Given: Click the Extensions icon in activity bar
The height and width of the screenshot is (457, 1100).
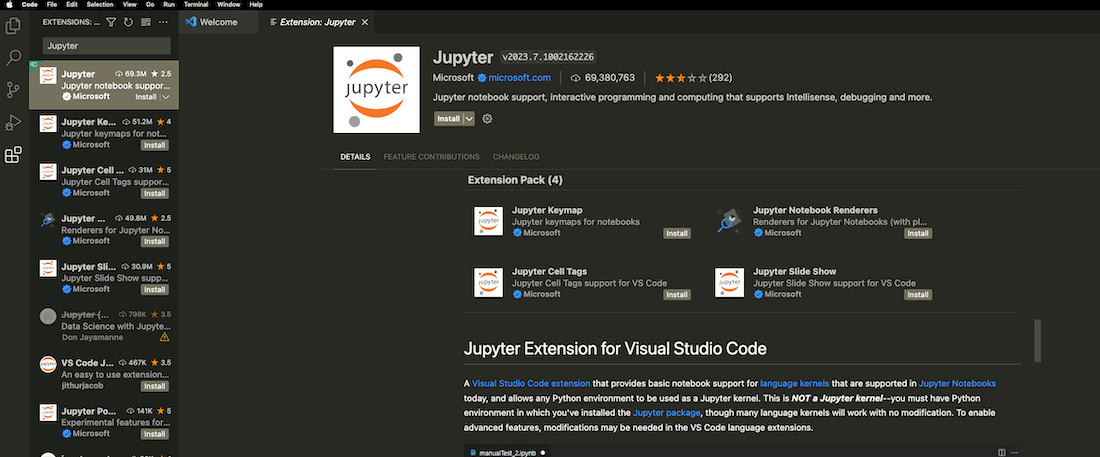Looking at the screenshot, I should [14, 155].
